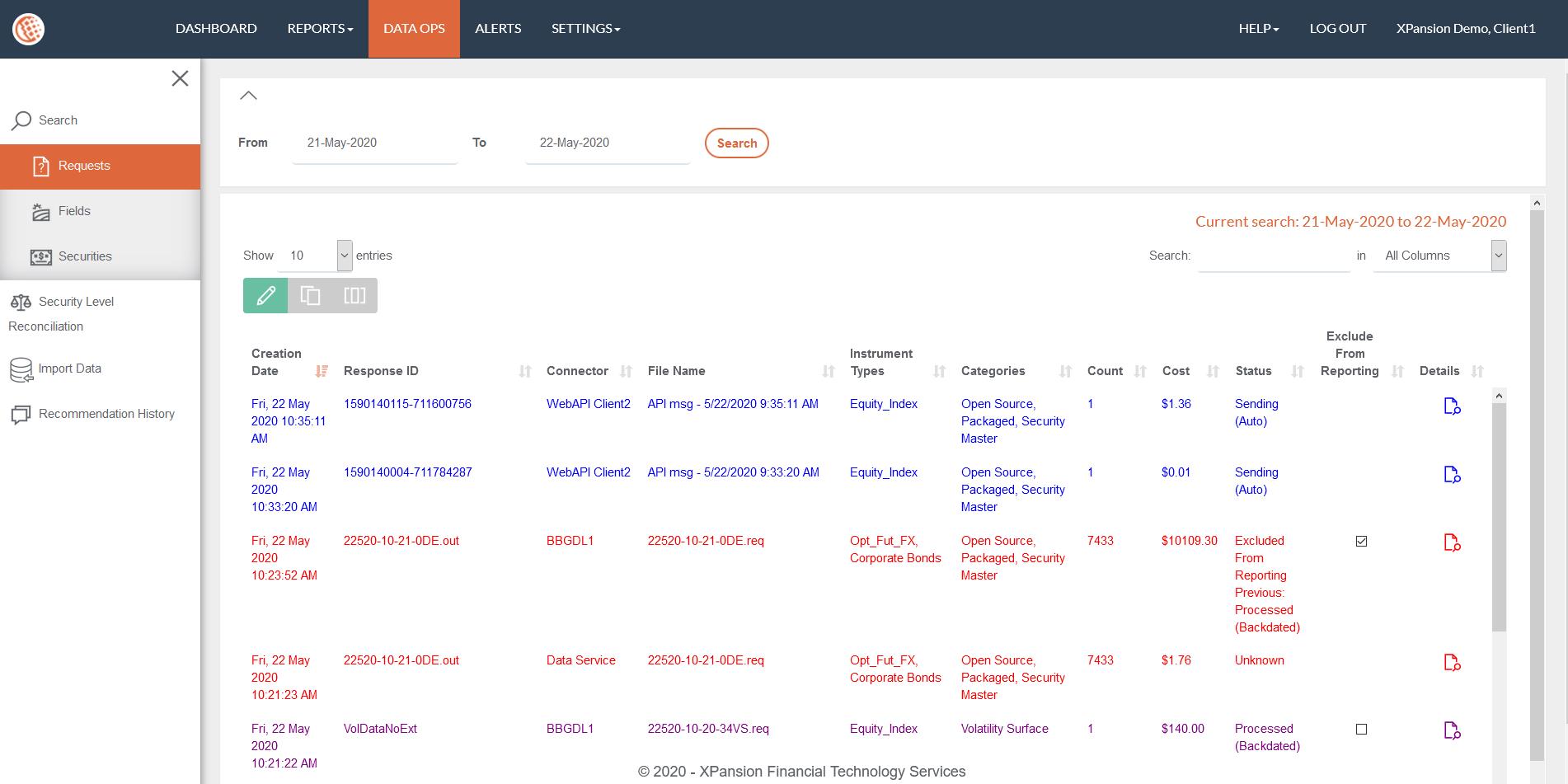1568x784 pixels.
Task: Collapse the date search panel chevron
Action: click(248, 96)
